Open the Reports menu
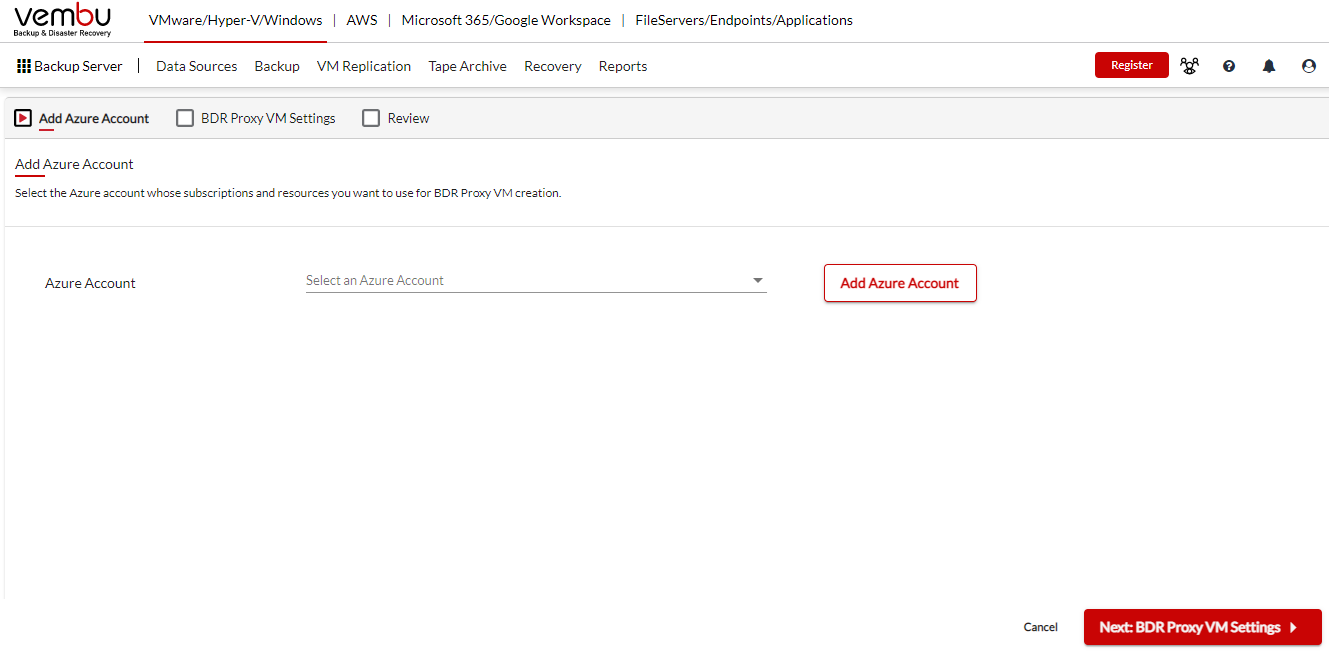 tap(623, 66)
